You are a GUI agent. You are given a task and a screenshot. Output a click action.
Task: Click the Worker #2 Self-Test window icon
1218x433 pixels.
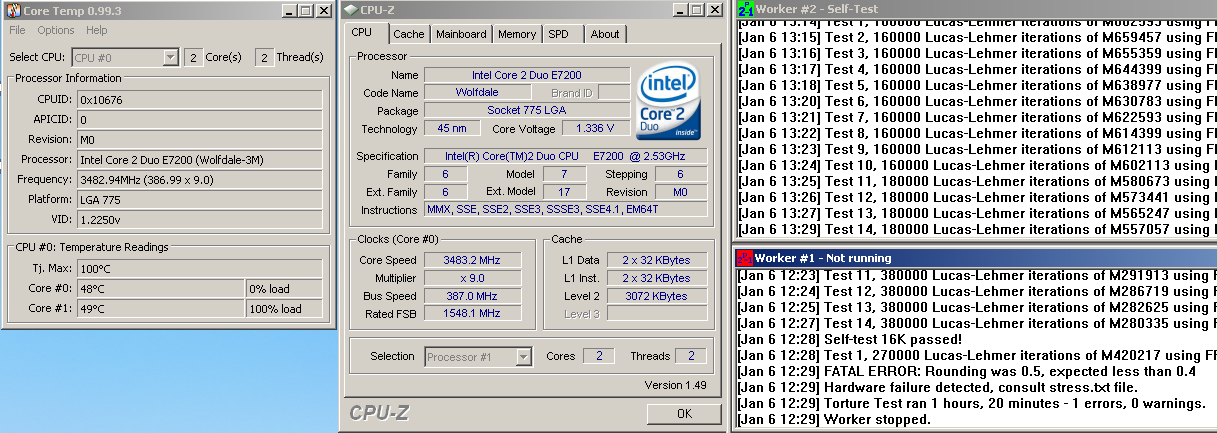coord(744,9)
